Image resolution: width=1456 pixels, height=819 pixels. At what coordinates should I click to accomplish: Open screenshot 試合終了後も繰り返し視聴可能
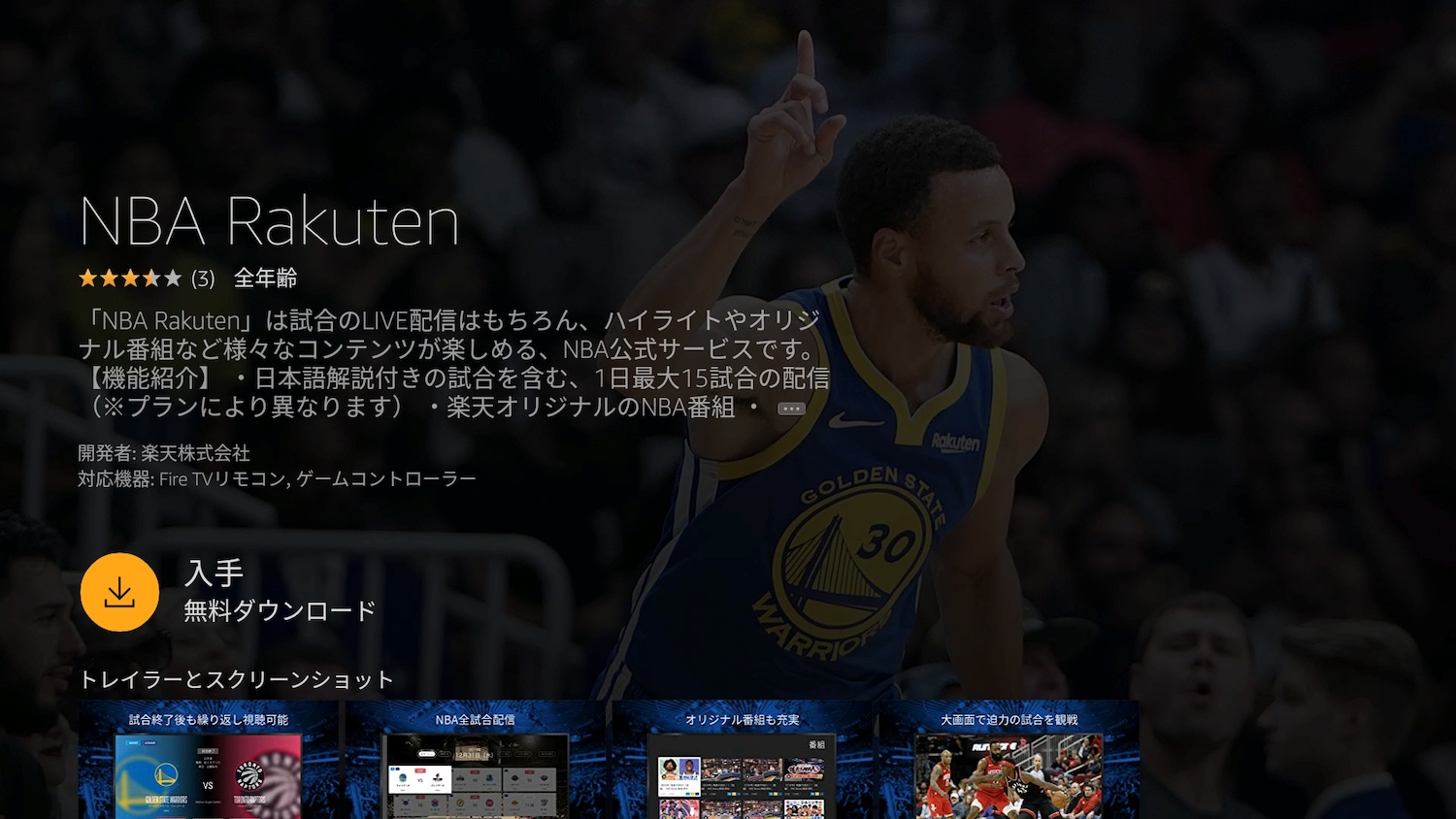tap(209, 760)
